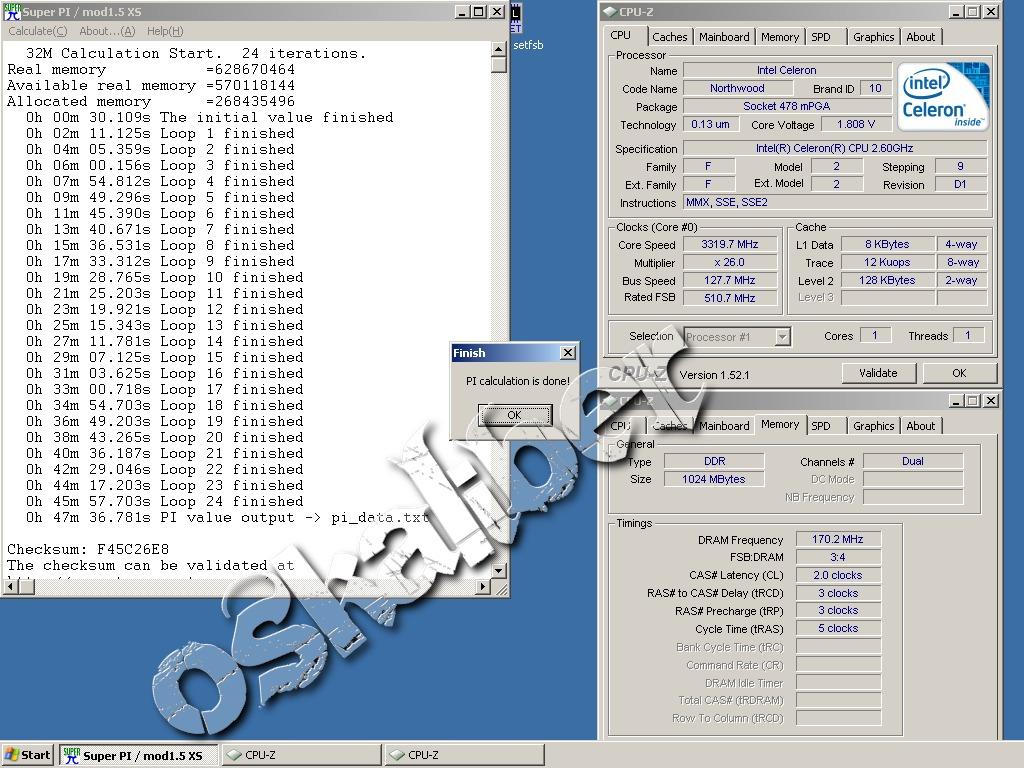Click the Multiplier x 26.0 value
The image size is (1024, 768).
(730, 263)
